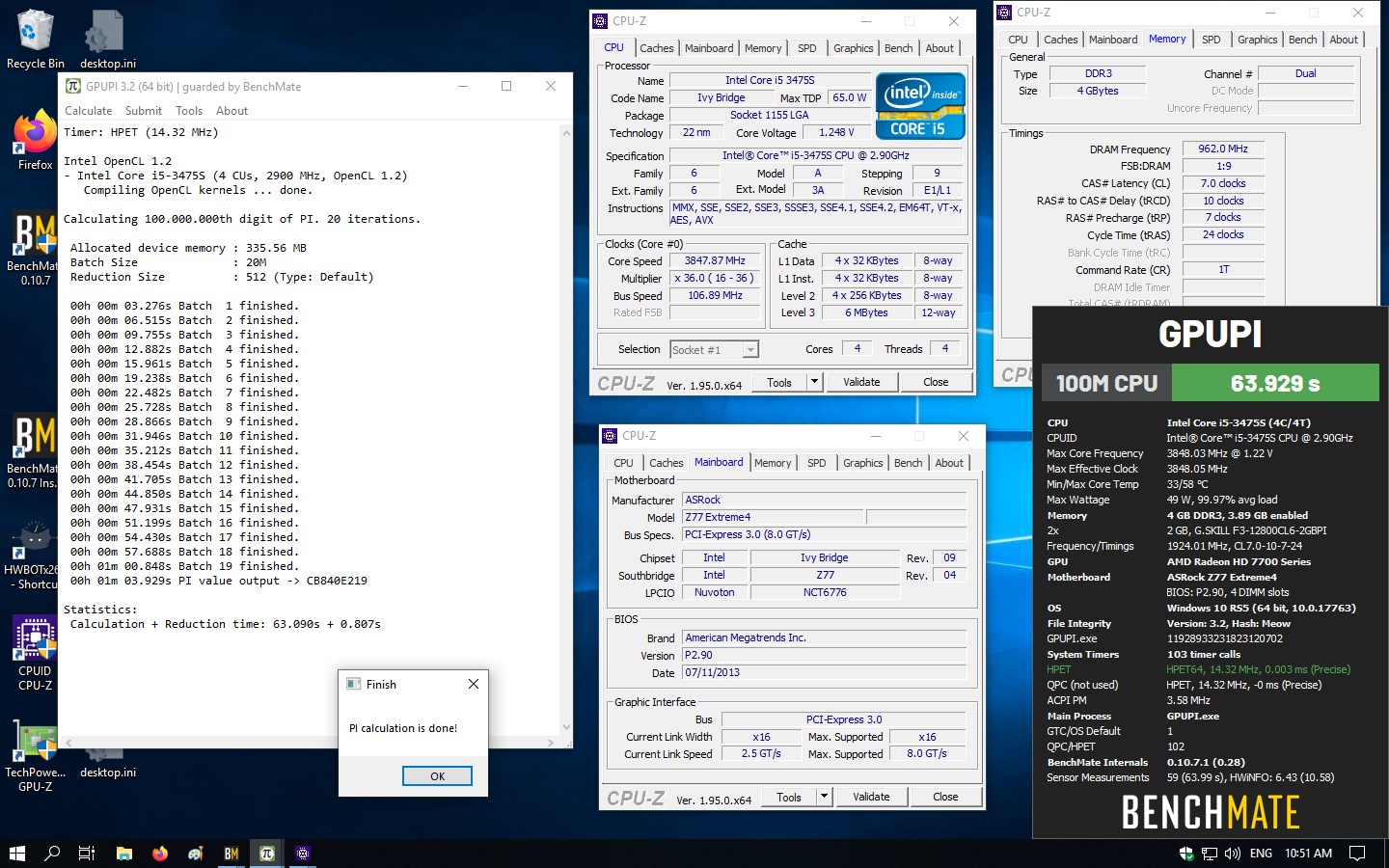Viewport: 1389px width, 868px height.
Task: Open Windows Security from the tray shield icon
Action: click(1186, 854)
